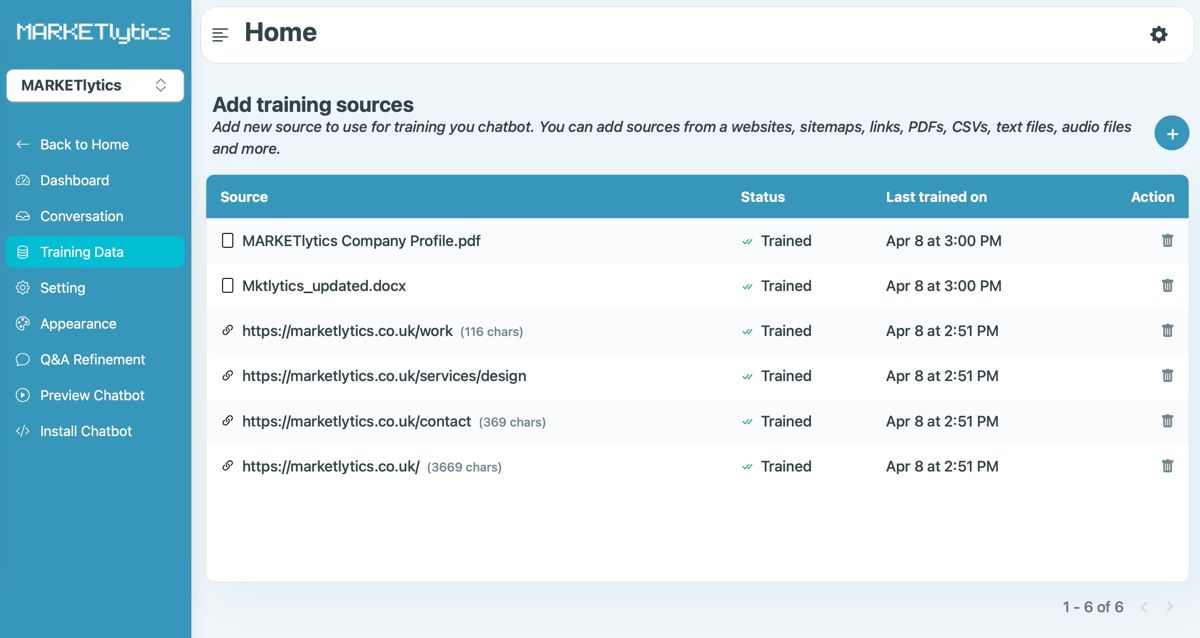This screenshot has width=1200, height=638.
Task: Click the Action column header
Action: pos(1152,197)
